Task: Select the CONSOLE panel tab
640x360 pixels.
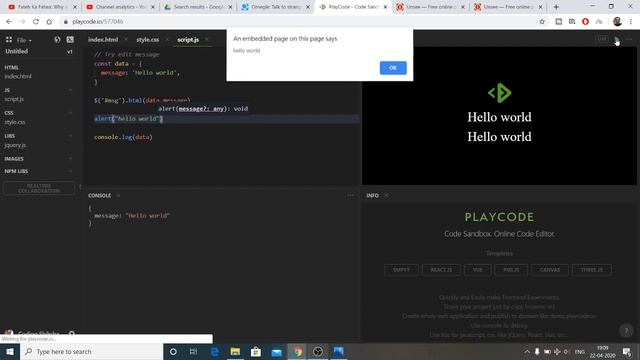Action: [x=100, y=196]
